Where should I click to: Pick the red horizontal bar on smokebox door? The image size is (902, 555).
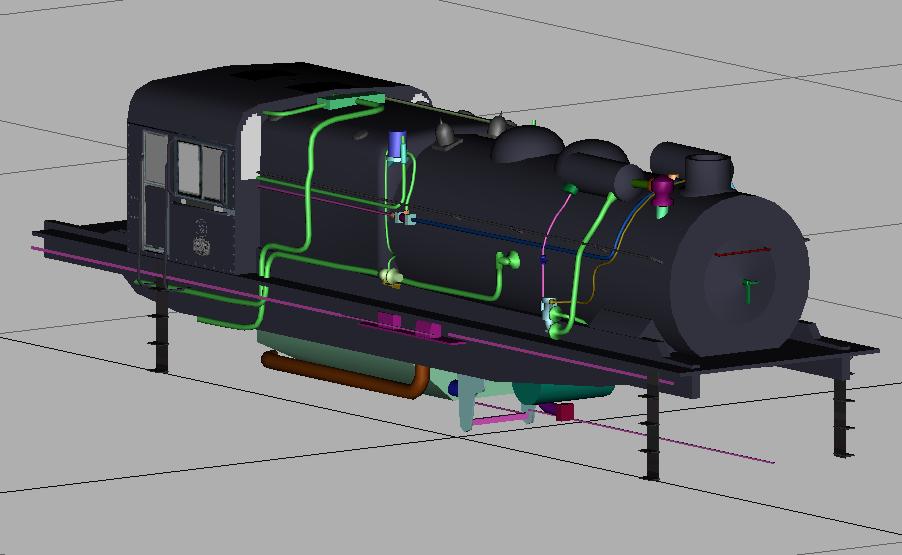742,253
